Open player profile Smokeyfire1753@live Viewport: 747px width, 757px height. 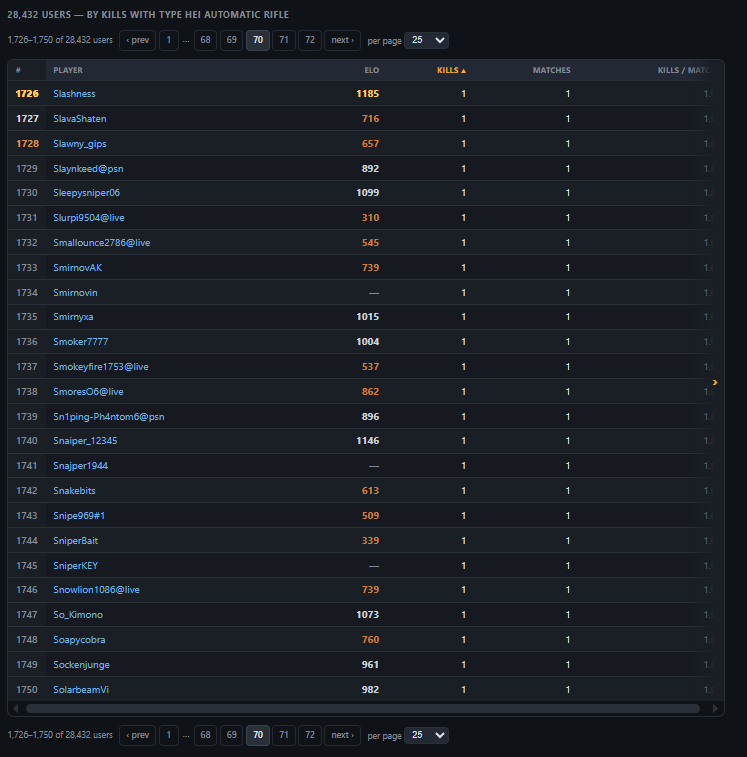coord(100,367)
